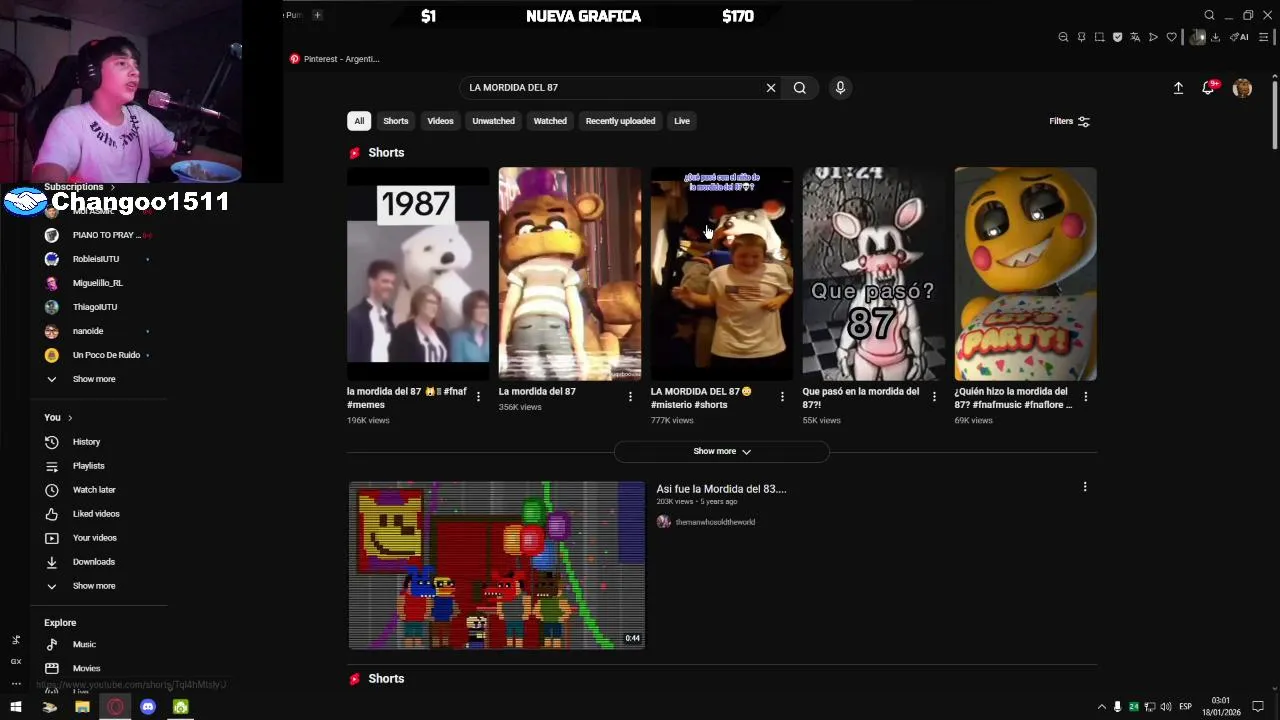Open options for 'Que pasó en la mordida' short

click(934, 397)
